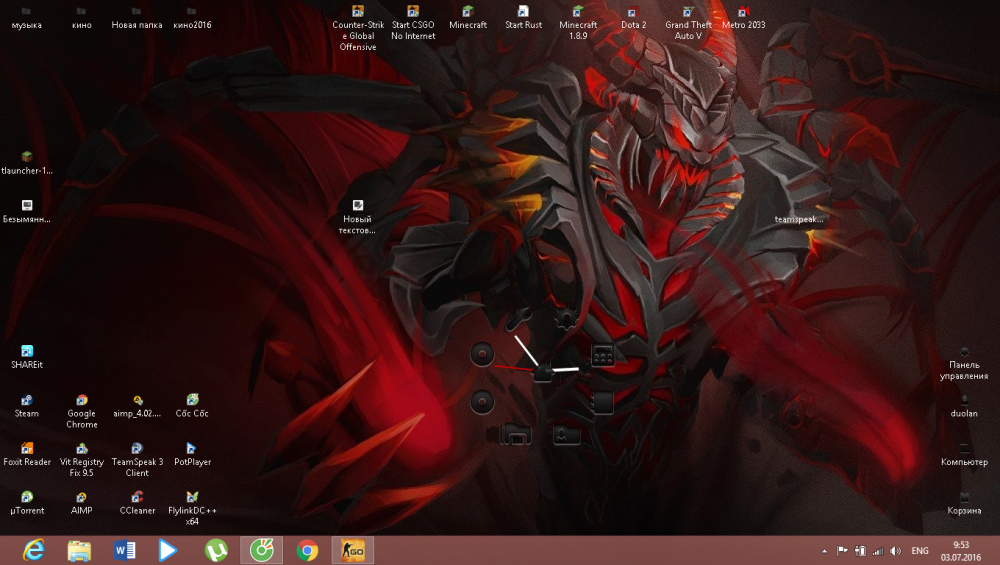The width and height of the screenshot is (1000, 565).
Task: Open the Dota 2 desktop icon
Action: [633, 12]
